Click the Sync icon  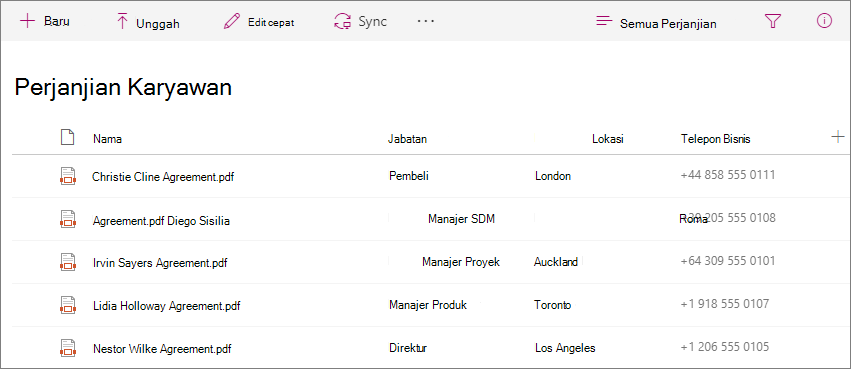pyautogui.click(x=342, y=22)
